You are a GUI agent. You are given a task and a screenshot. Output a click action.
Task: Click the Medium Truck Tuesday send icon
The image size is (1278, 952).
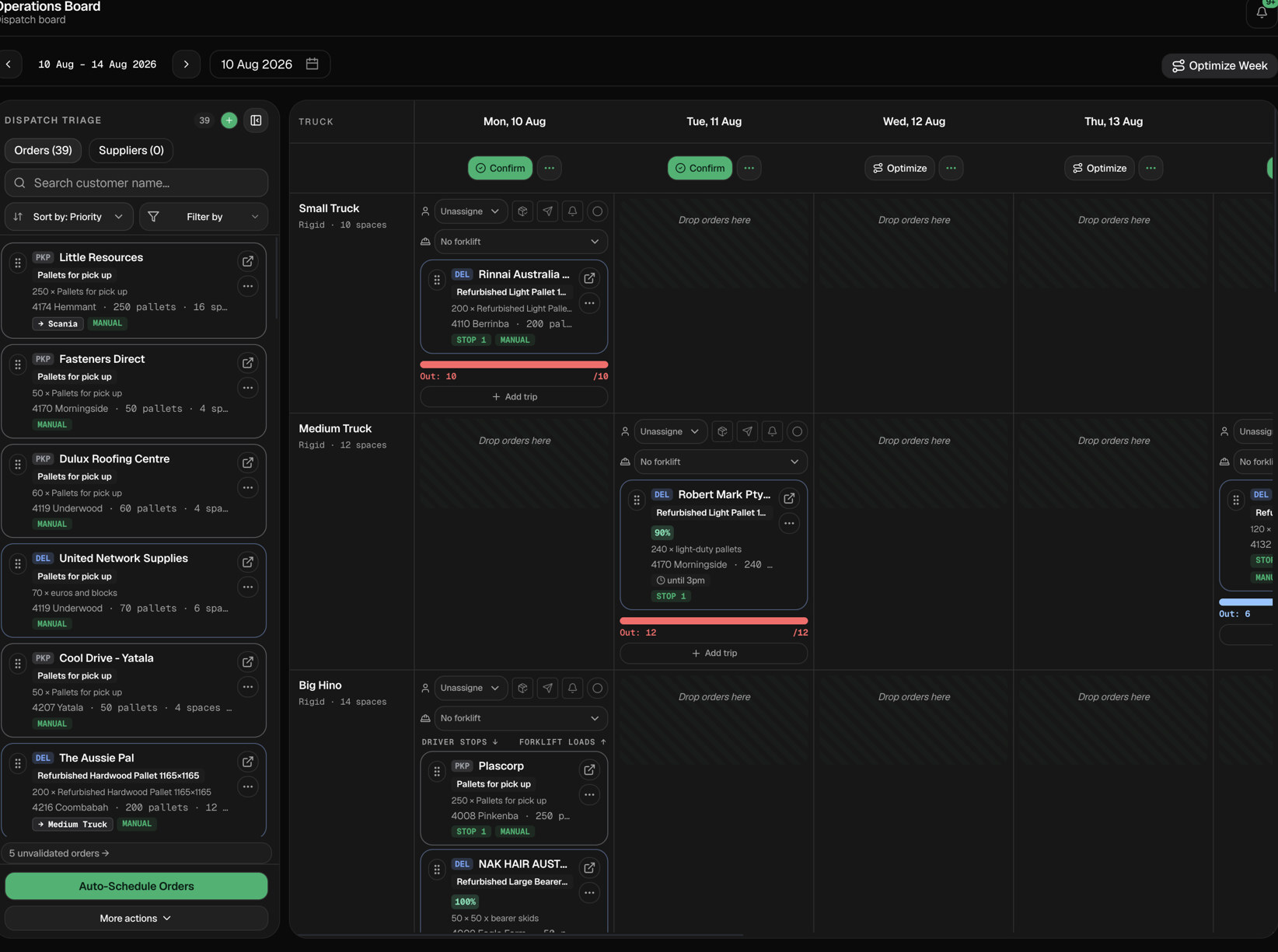(747, 431)
